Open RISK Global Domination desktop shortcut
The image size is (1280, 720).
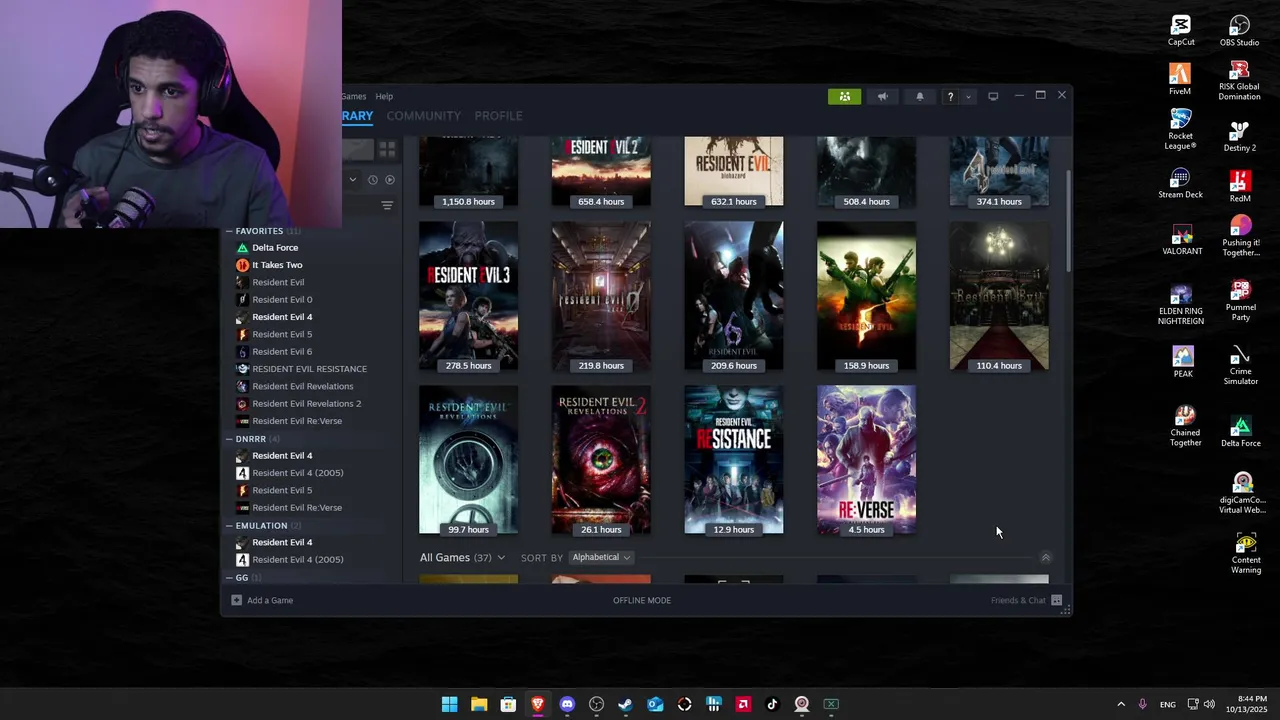pos(1240,81)
